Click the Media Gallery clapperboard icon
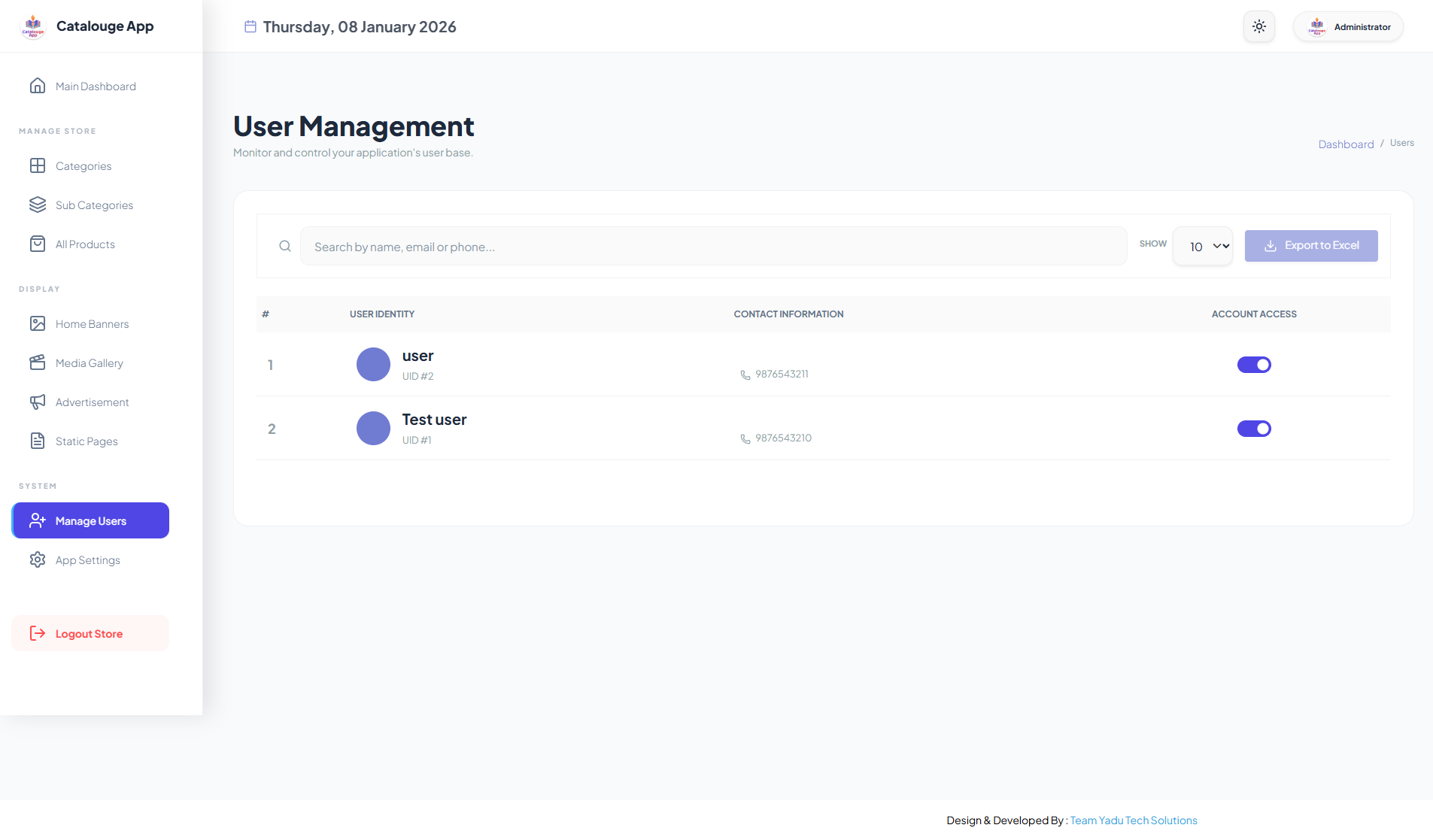Image resolution: width=1433 pixels, height=840 pixels. tap(38, 362)
